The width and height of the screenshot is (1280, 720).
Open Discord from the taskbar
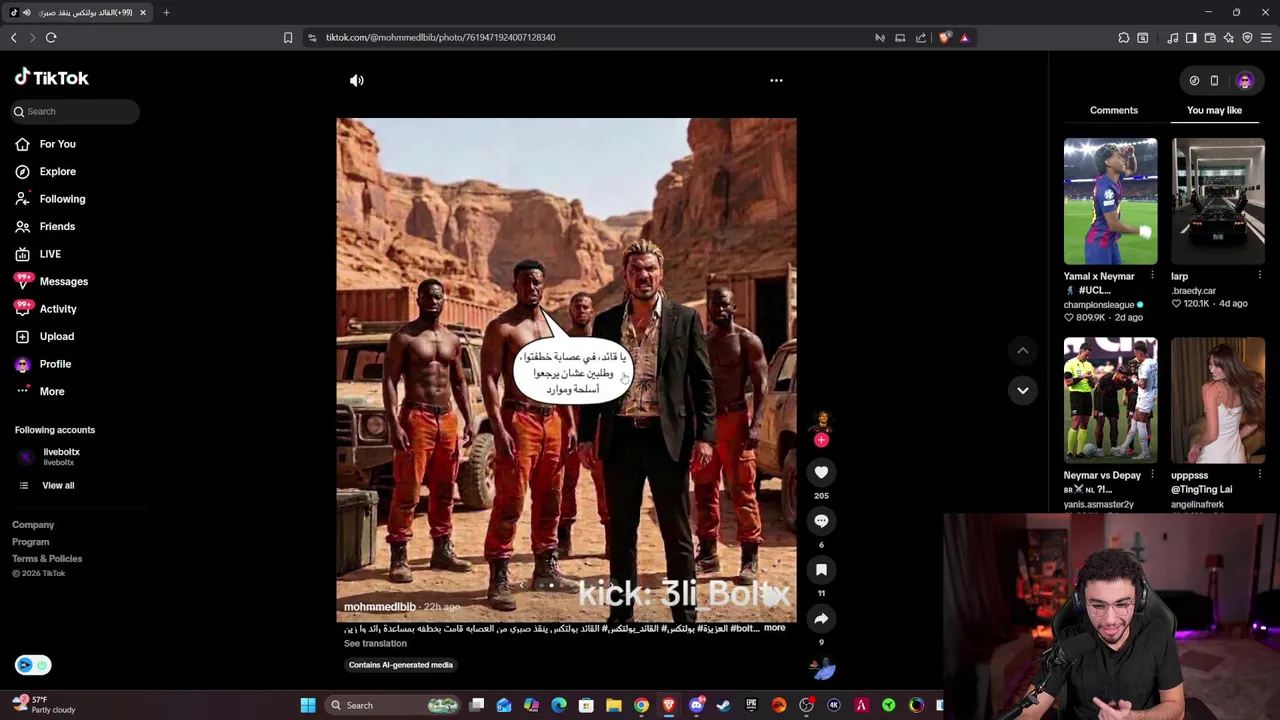click(696, 705)
